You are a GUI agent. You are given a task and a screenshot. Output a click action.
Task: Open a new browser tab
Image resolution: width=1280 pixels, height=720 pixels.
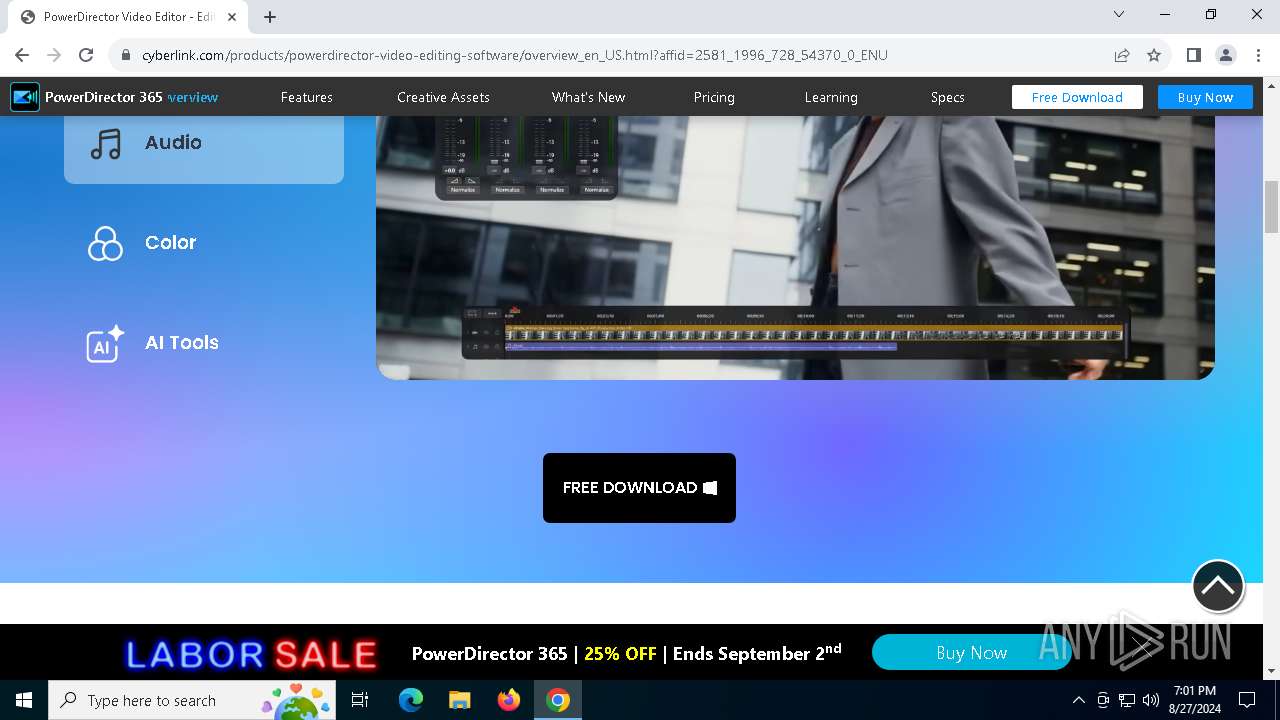pos(270,16)
